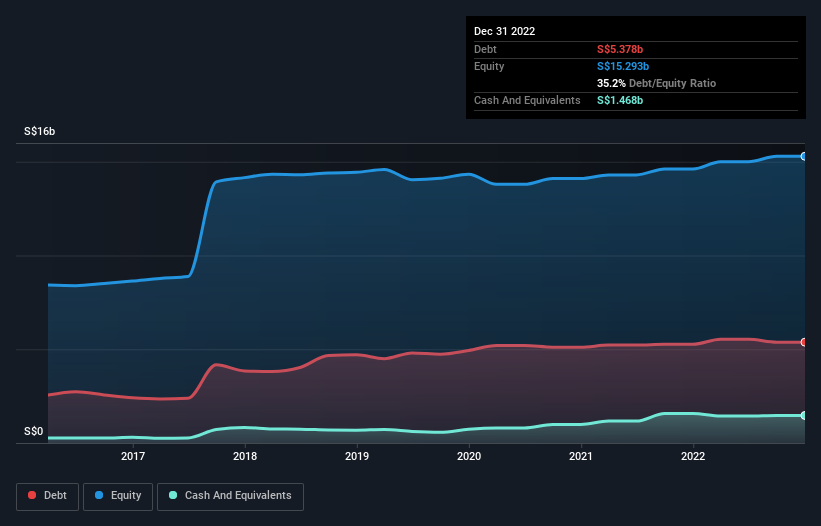Image resolution: width=821 pixels, height=526 pixels.
Task: Click the S$1.468b cash value
Action: pyautogui.click(x=620, y=100)
